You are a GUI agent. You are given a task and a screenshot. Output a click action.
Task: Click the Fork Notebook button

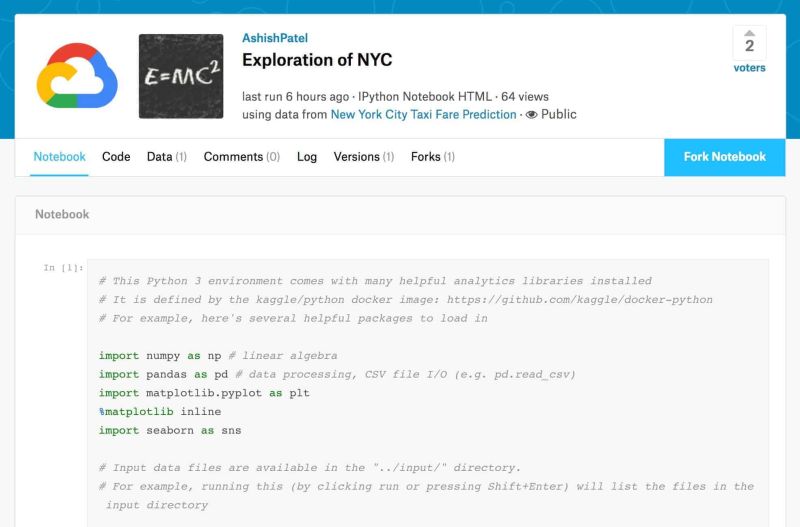[x=724, y=157]
